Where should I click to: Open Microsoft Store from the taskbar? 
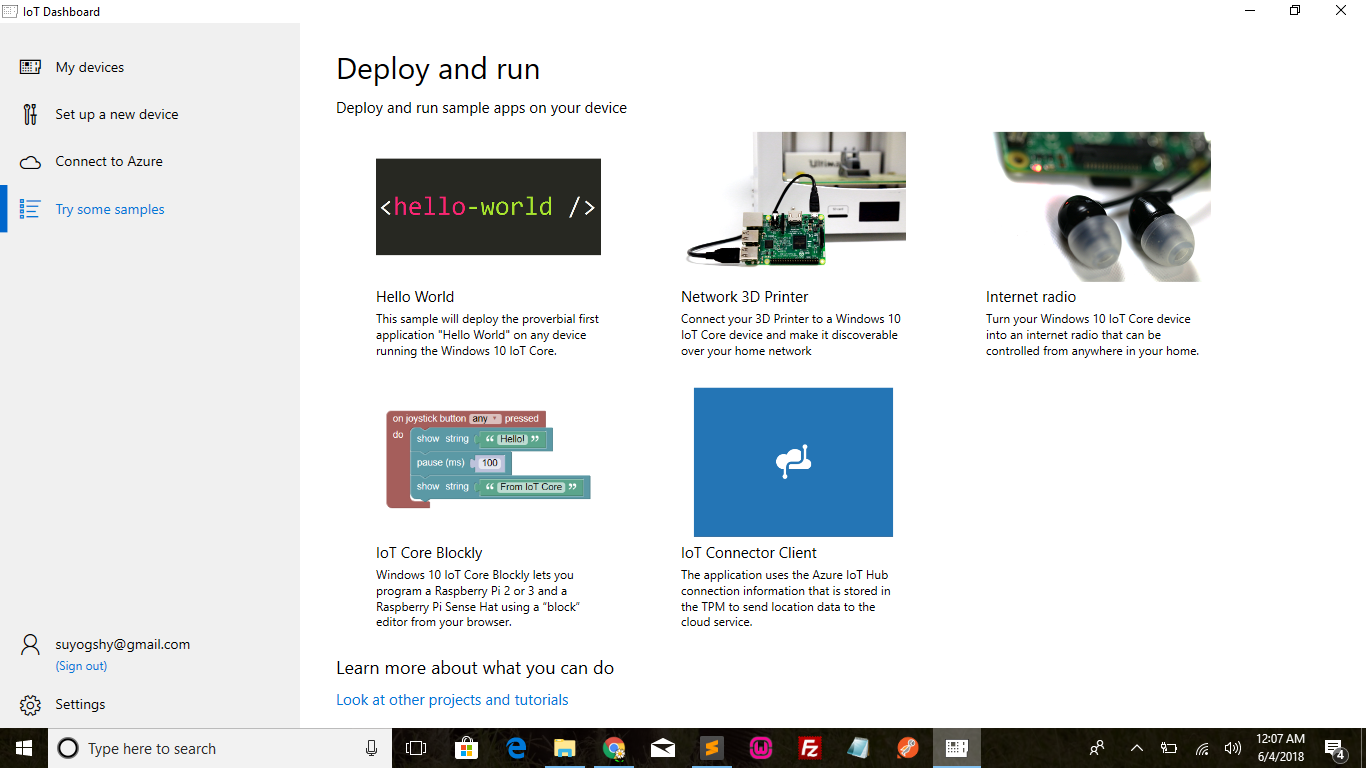pyautogui.click(x=466, y=748)
